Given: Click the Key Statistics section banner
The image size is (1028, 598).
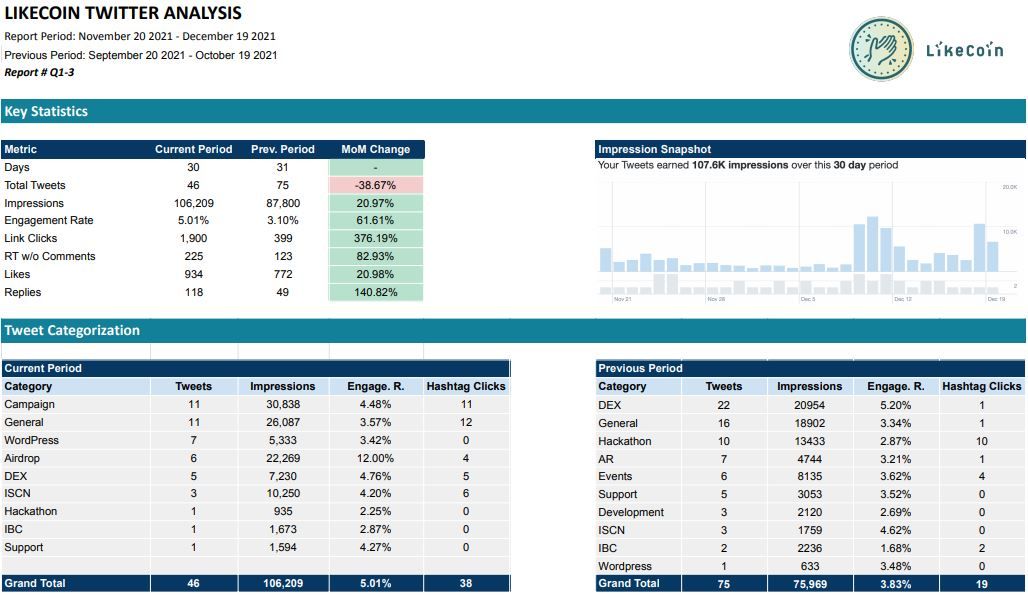Looking at the screenshot, I should (x=513, y=111).
